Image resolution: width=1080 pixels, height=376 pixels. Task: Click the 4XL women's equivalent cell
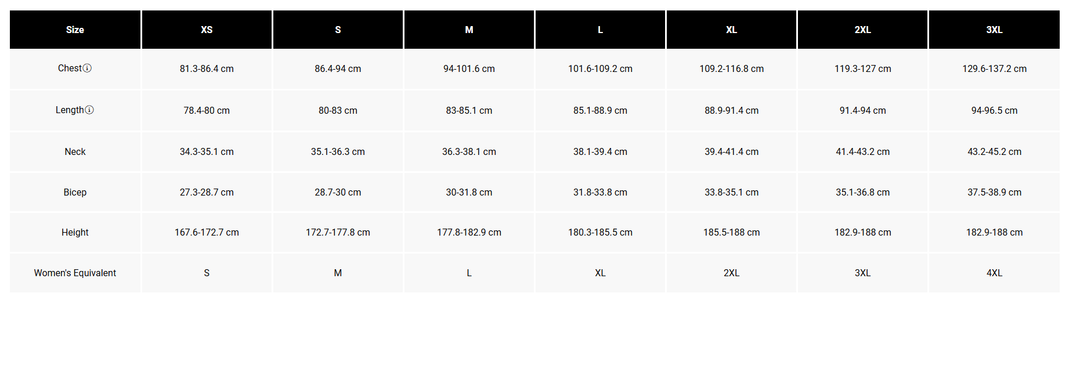point(994,273)
